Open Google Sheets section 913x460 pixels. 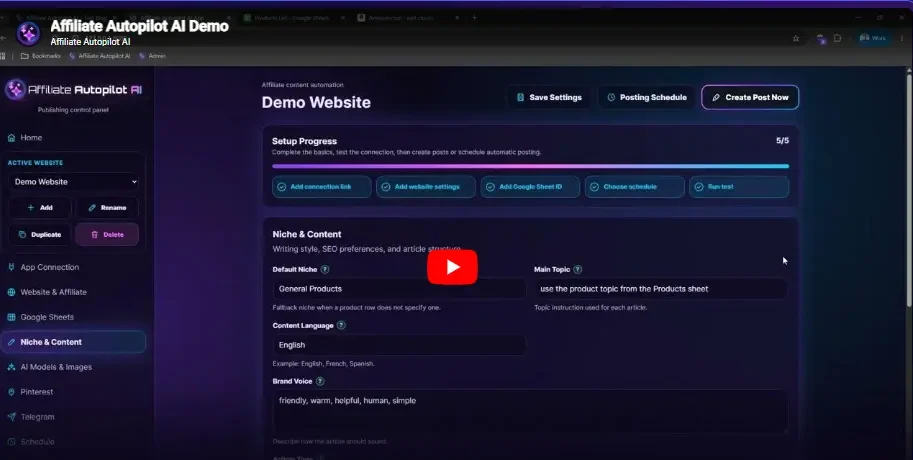tap(47, 317)
